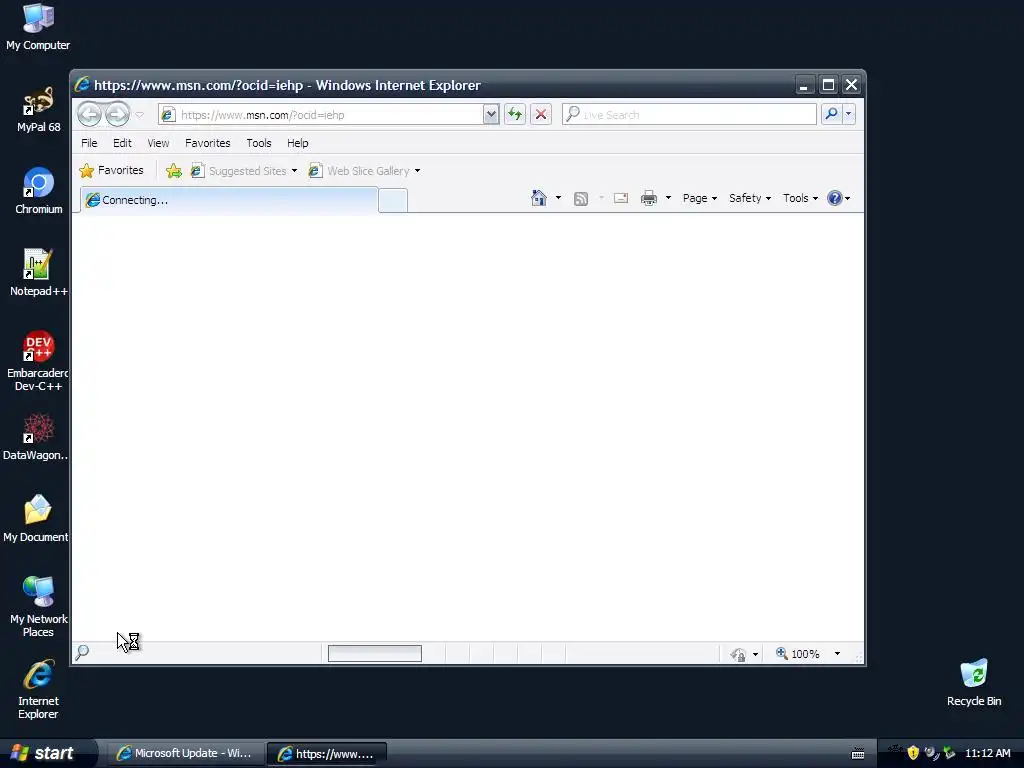Image resolution: width=1024 pixels, height=768 pixels.
Task: Expand the zoom level dropdown arrow
Action: tap(837, 654)
